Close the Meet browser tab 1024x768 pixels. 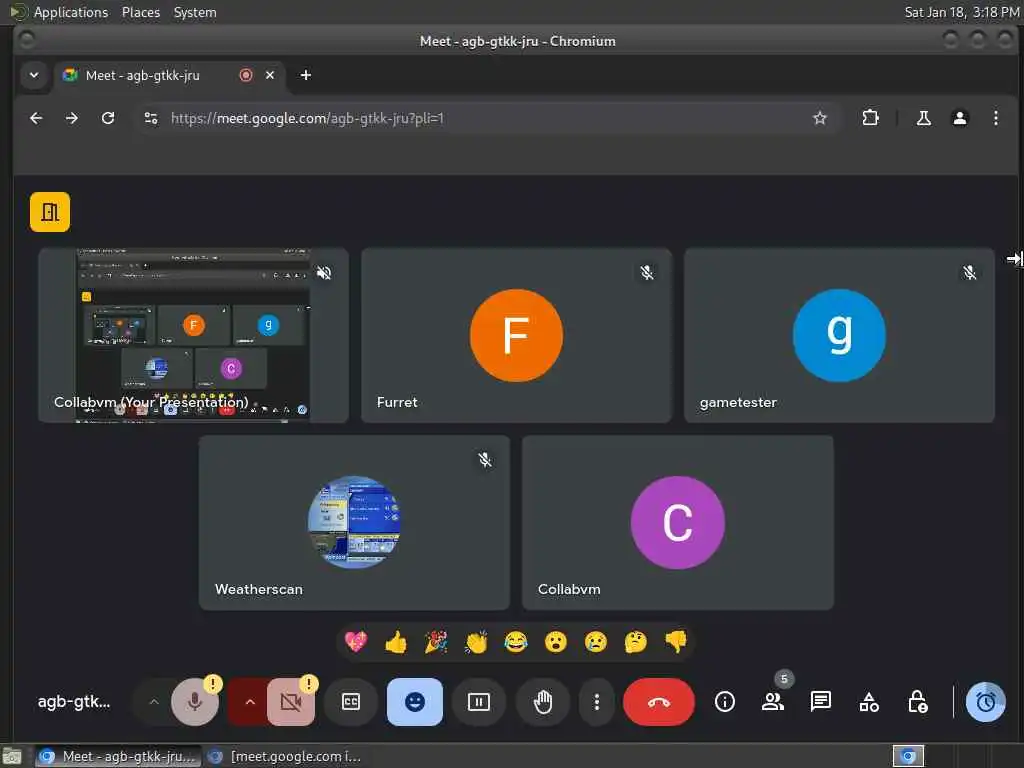270,75
